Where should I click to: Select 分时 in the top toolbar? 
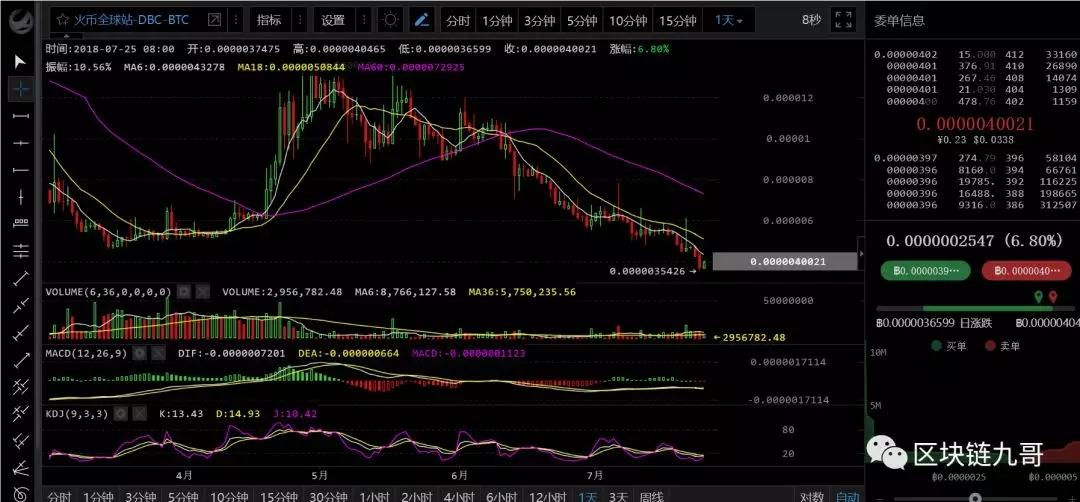click(x=458, y=21)
